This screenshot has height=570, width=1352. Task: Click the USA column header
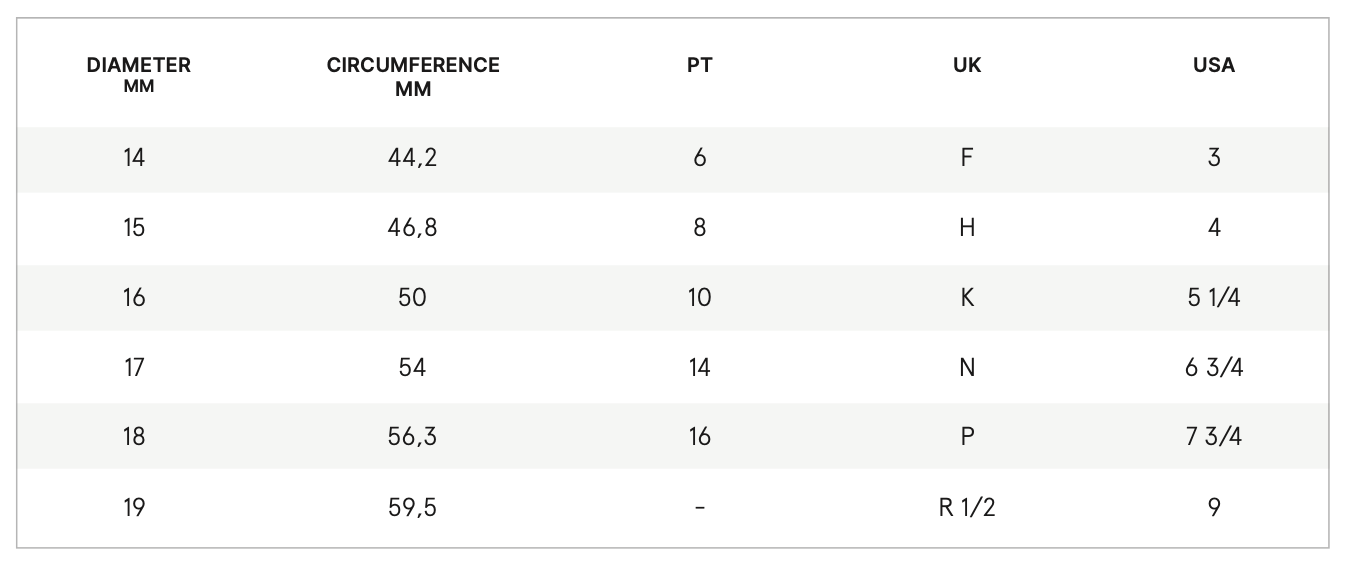pyautogui.click(x=1214, y=66)
